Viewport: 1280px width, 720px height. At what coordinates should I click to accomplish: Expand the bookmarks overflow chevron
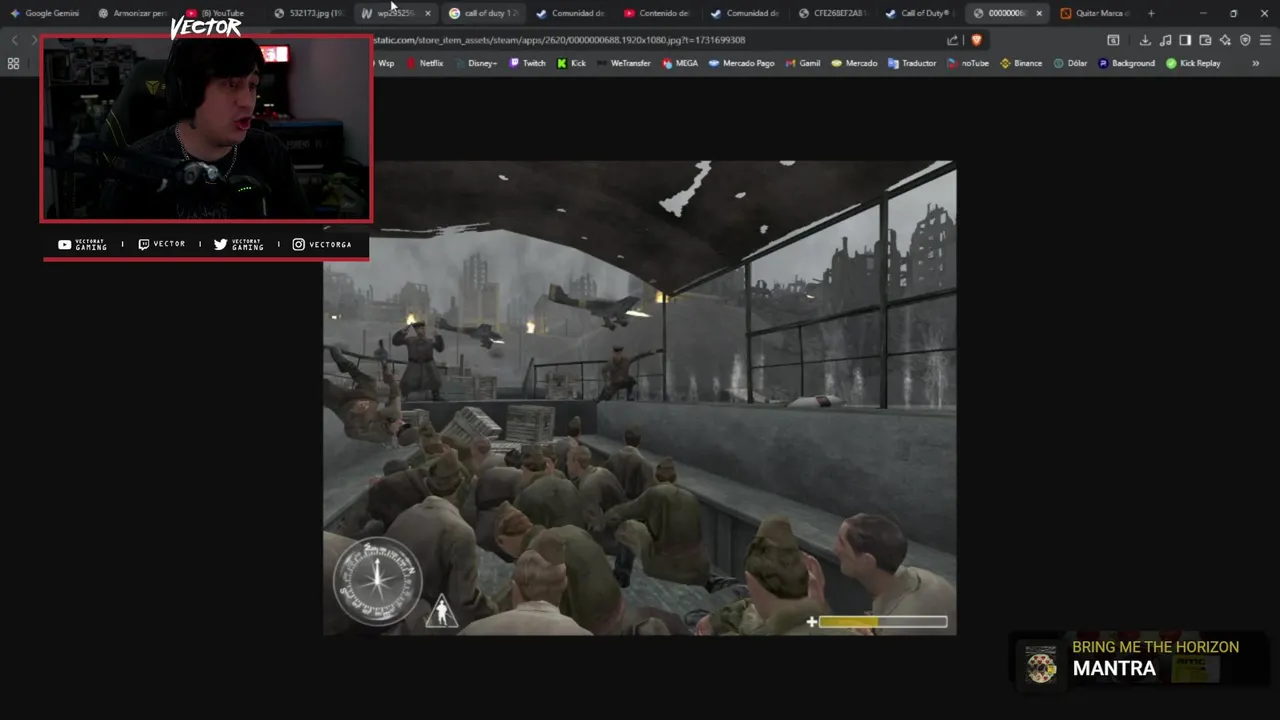click(1256, 63)
